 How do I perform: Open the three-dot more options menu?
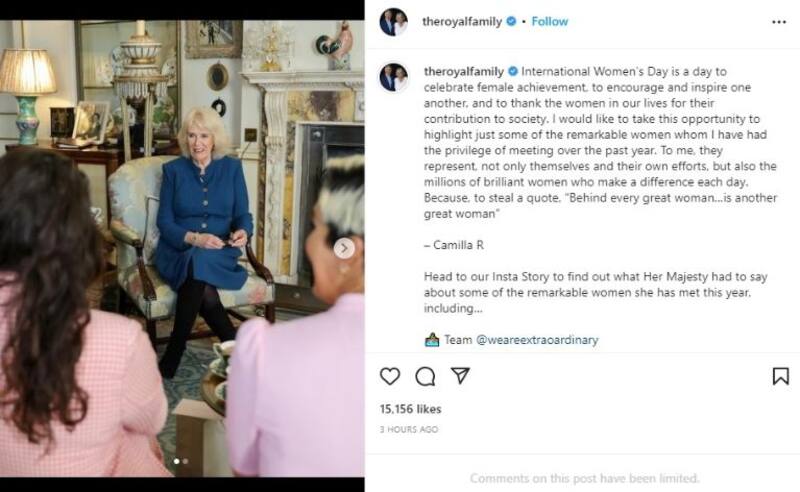(x=779, y=21)
